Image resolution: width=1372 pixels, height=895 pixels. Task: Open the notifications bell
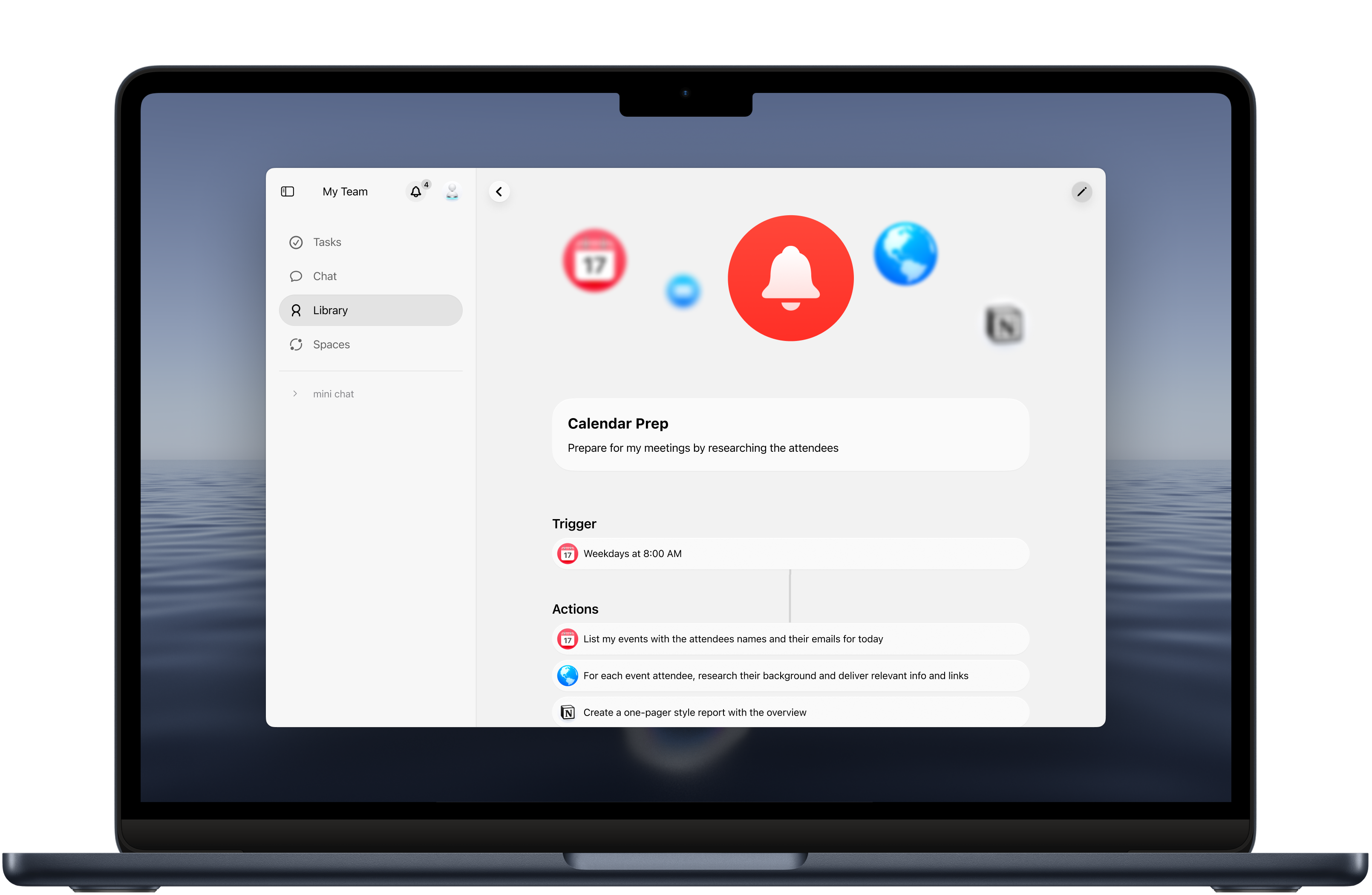pos(415,191)
